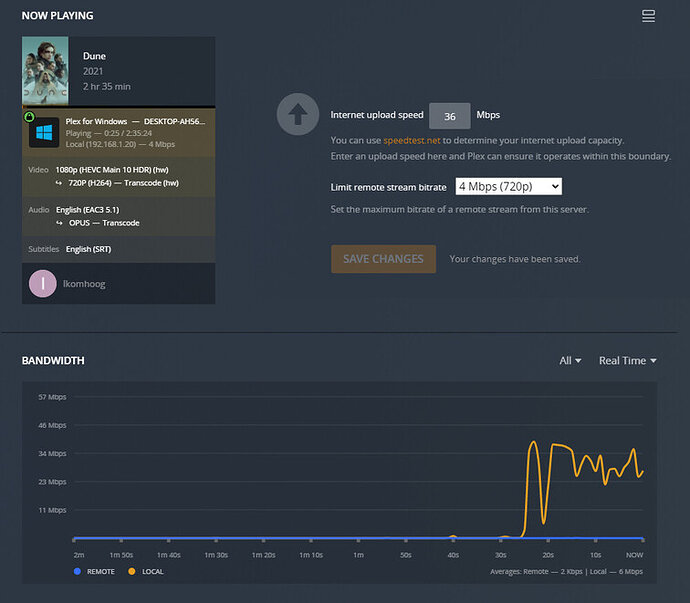Click the 11 Mbps axis label
Screen dimensions: 690x603
click(52, 510)
